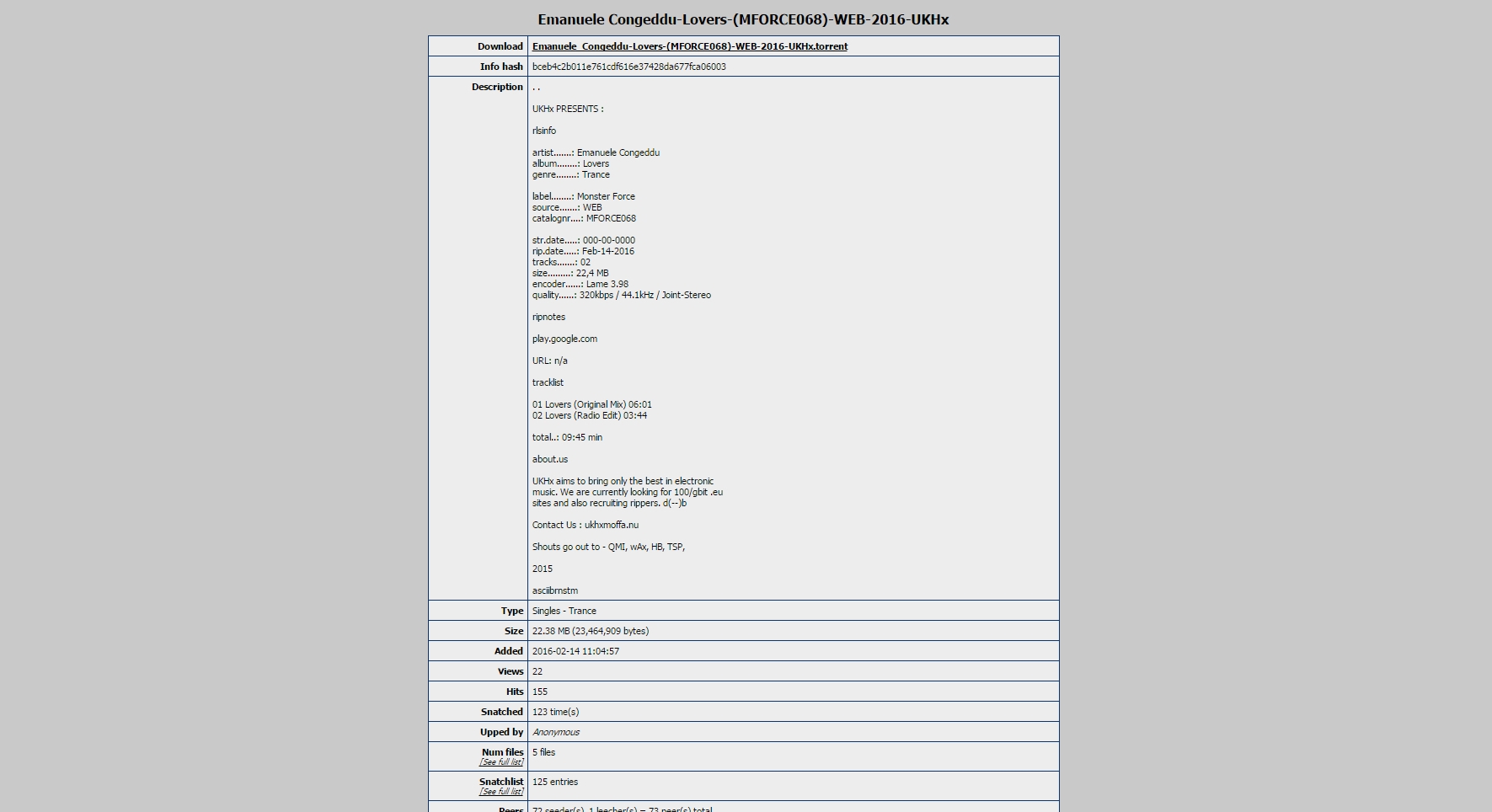Click the Emanuele Congeddu-Lovers .torrent download link

(689, 46)
